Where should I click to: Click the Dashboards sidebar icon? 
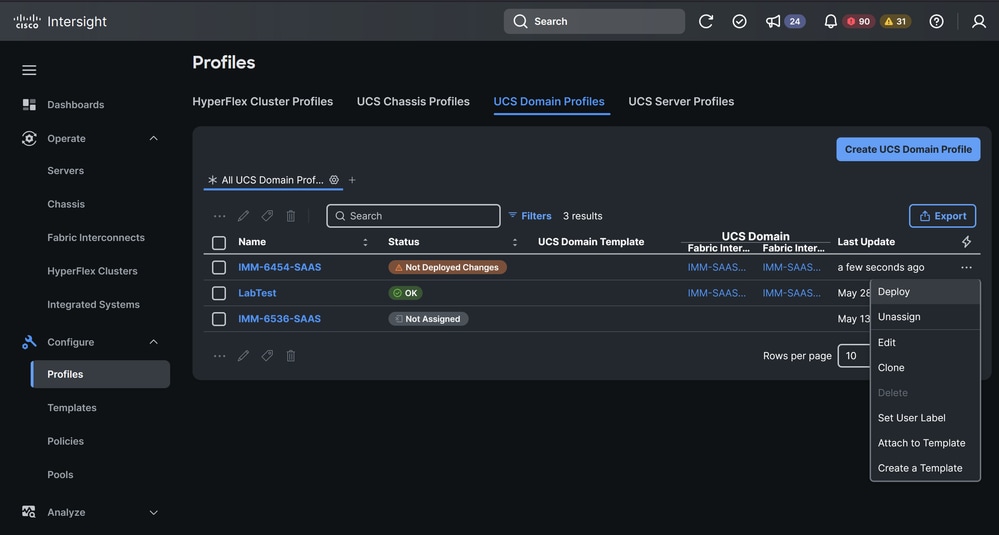pyautogui.click(x=29, y=104)
